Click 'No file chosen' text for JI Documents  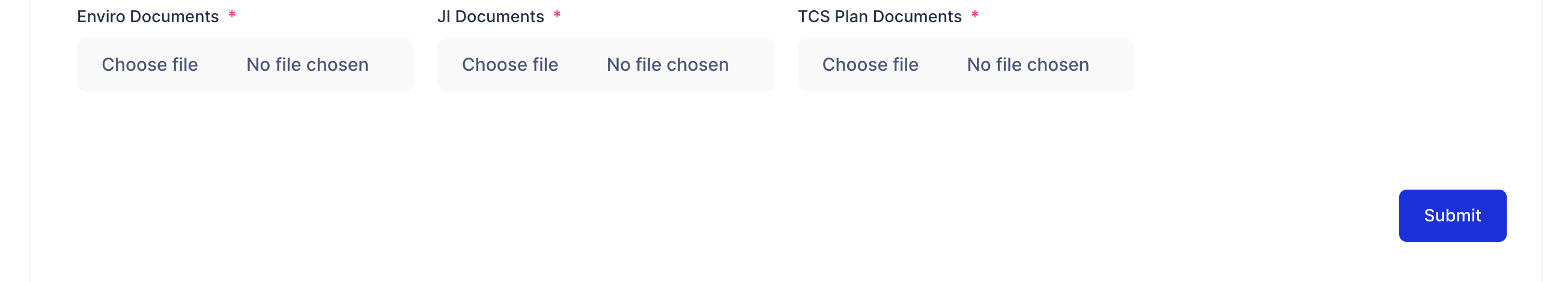click(667, 64)
